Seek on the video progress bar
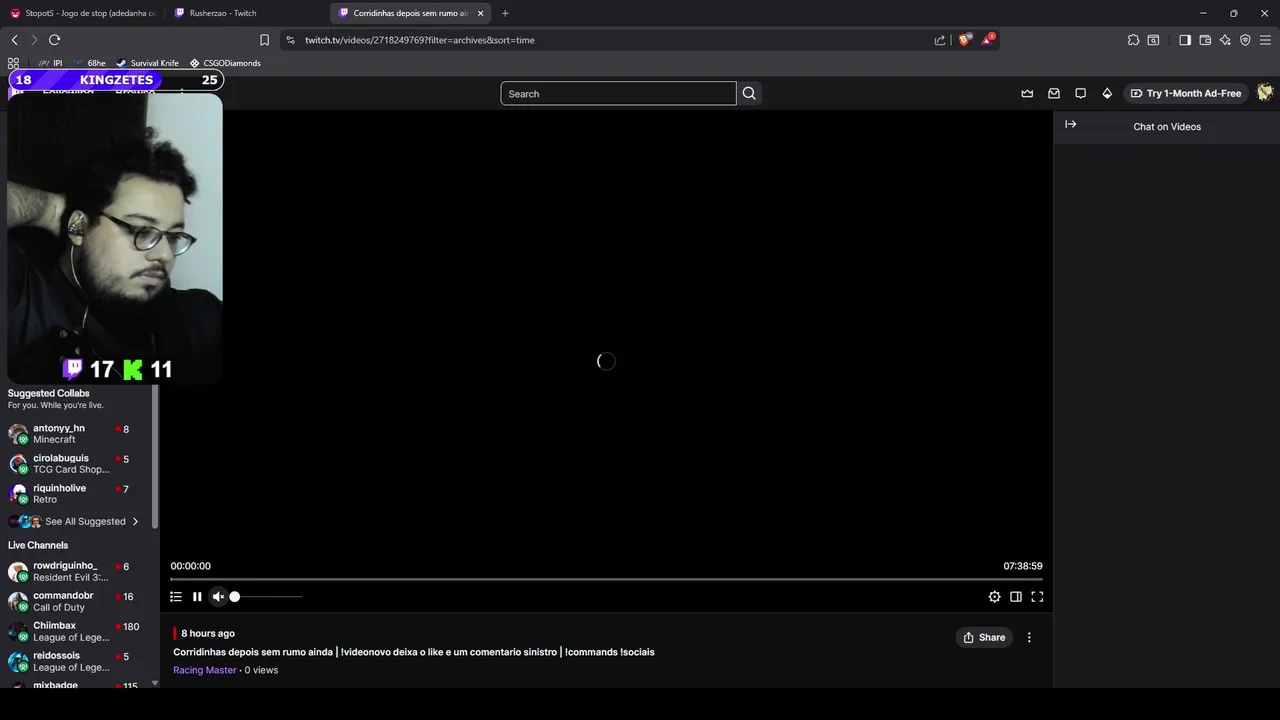The image size is (1280, 720). 606,579
